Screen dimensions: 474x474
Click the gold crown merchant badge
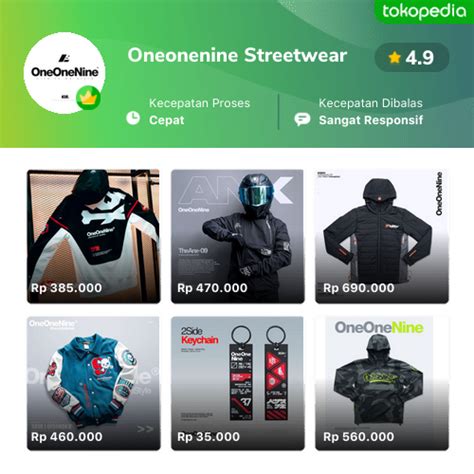tap(88, 98)
